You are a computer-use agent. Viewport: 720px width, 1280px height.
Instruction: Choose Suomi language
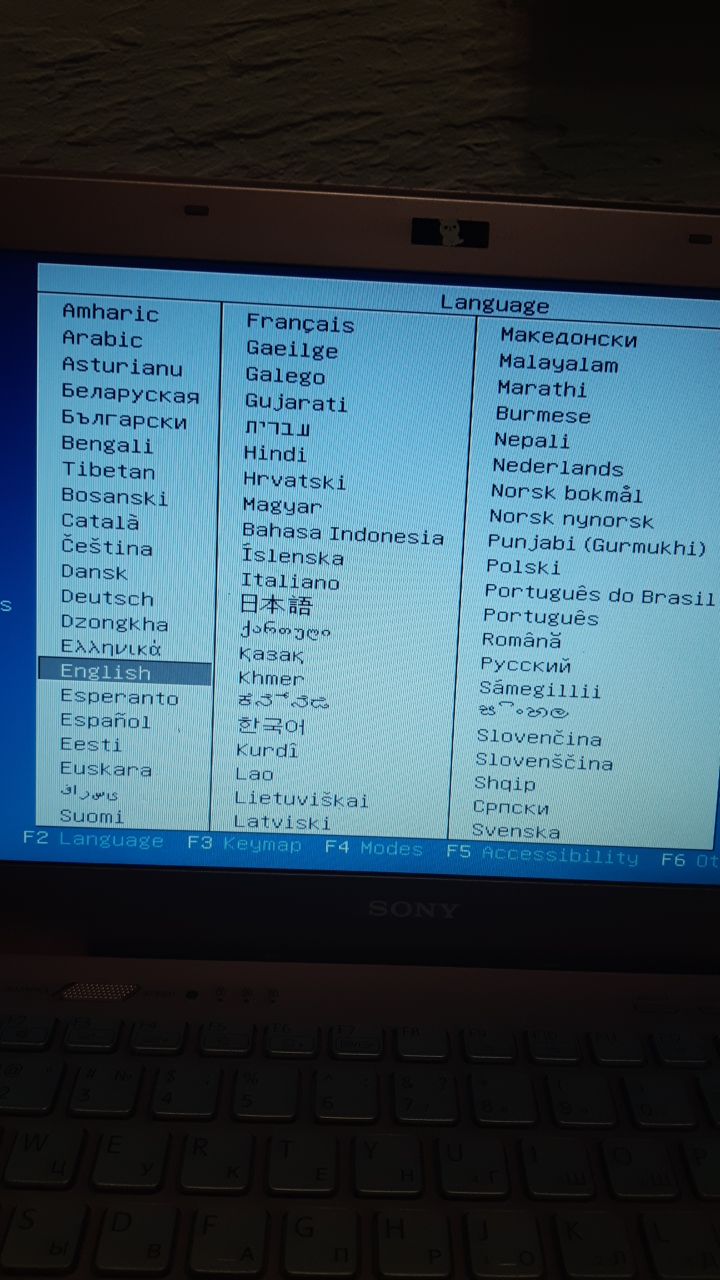pyautogui.click(x=91, y=816)
